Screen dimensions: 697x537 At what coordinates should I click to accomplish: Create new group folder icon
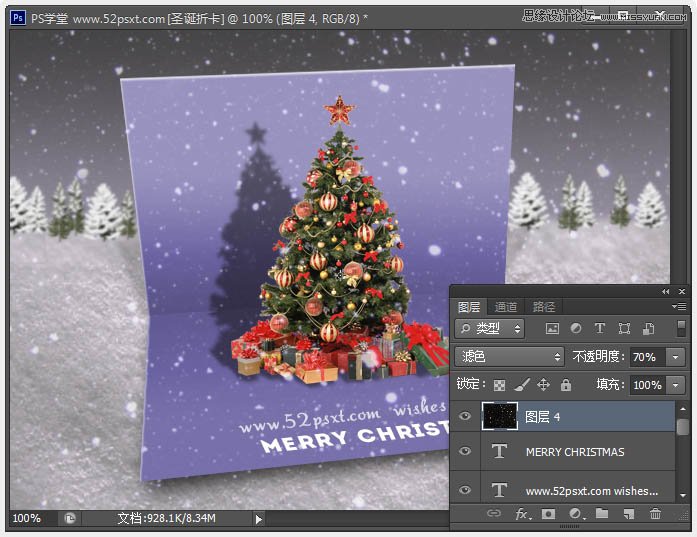click(602, 513)
